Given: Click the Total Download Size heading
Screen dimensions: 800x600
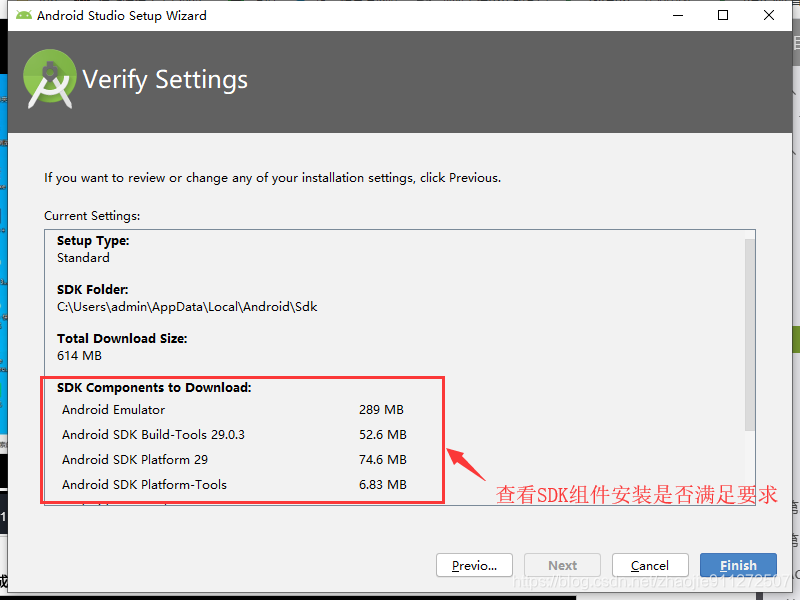Looking at the screenshot, I should pyautogui.click(x=122, y=339).
